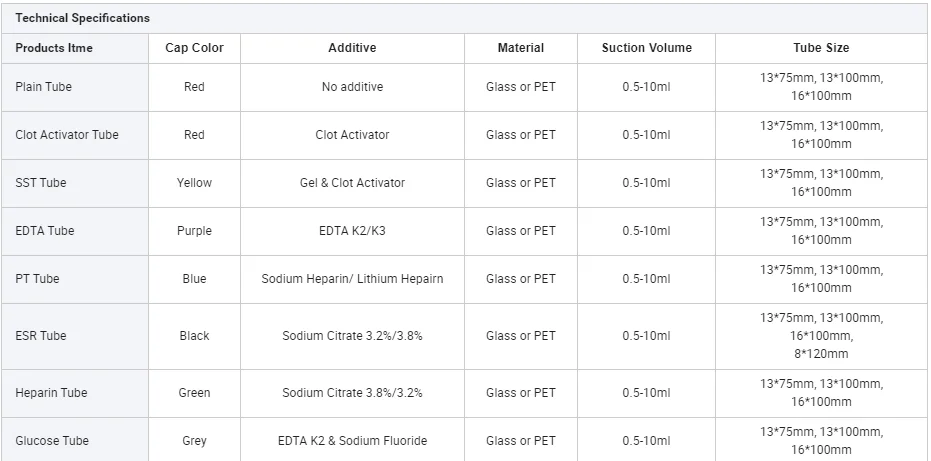The image size is (931, 461).
Task: Click the Gel & Clot Activator additive cell
Action: tap(352, 183)
